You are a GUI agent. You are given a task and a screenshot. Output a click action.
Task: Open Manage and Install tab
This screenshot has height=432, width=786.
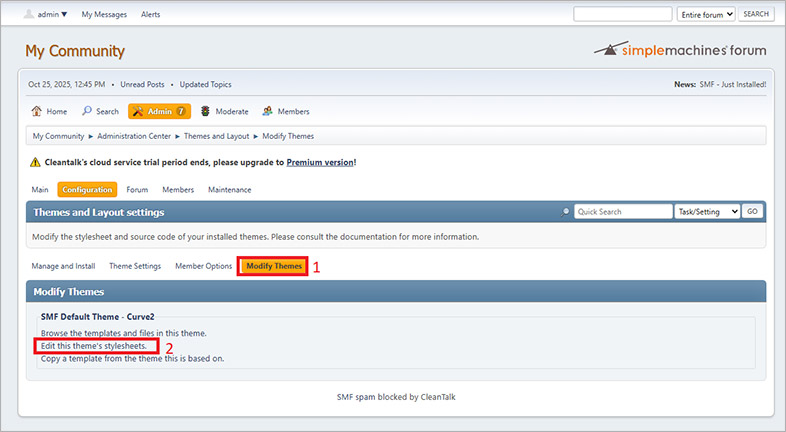63,266
